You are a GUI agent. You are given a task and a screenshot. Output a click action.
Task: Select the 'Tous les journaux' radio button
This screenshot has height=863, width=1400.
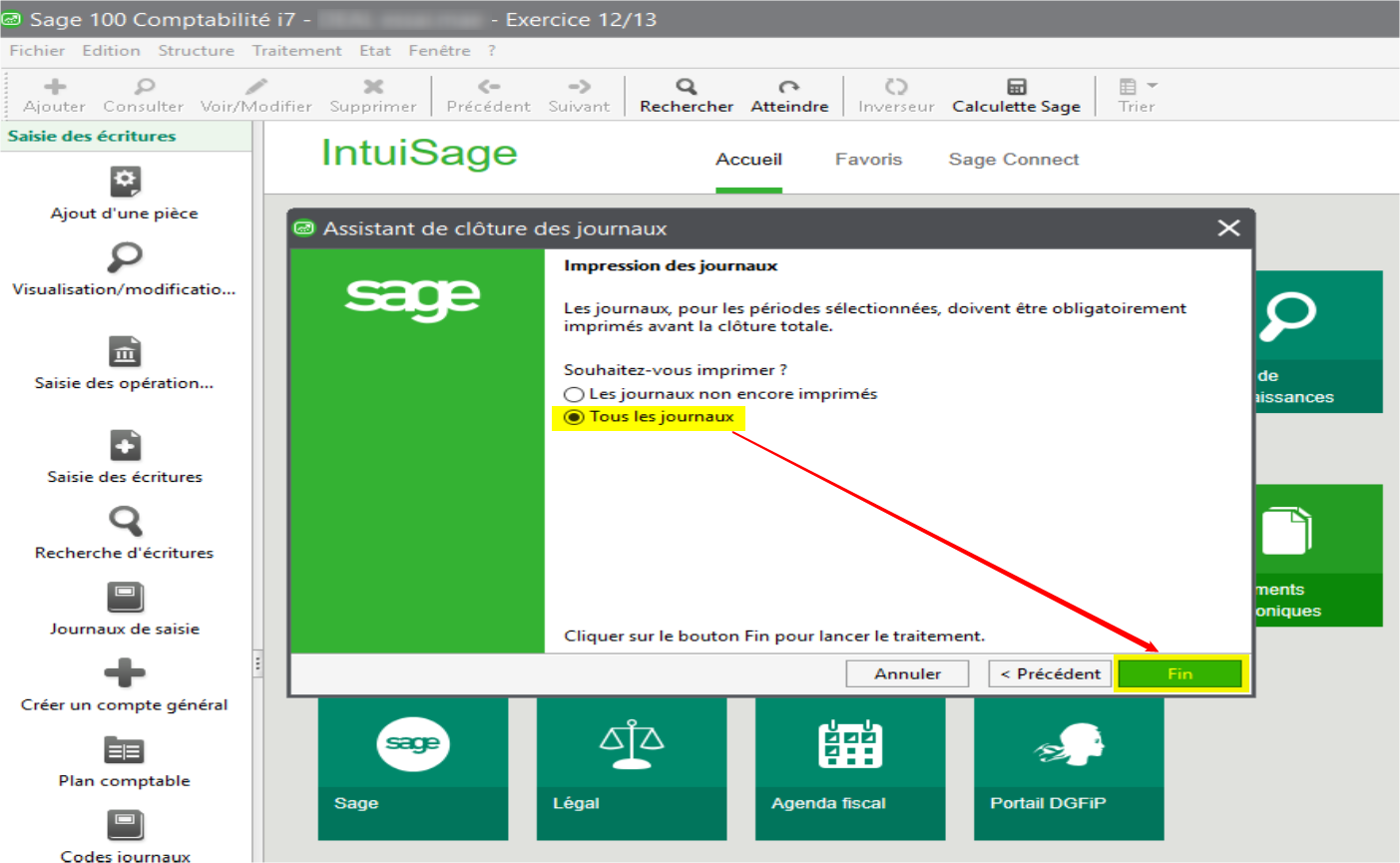574,417
